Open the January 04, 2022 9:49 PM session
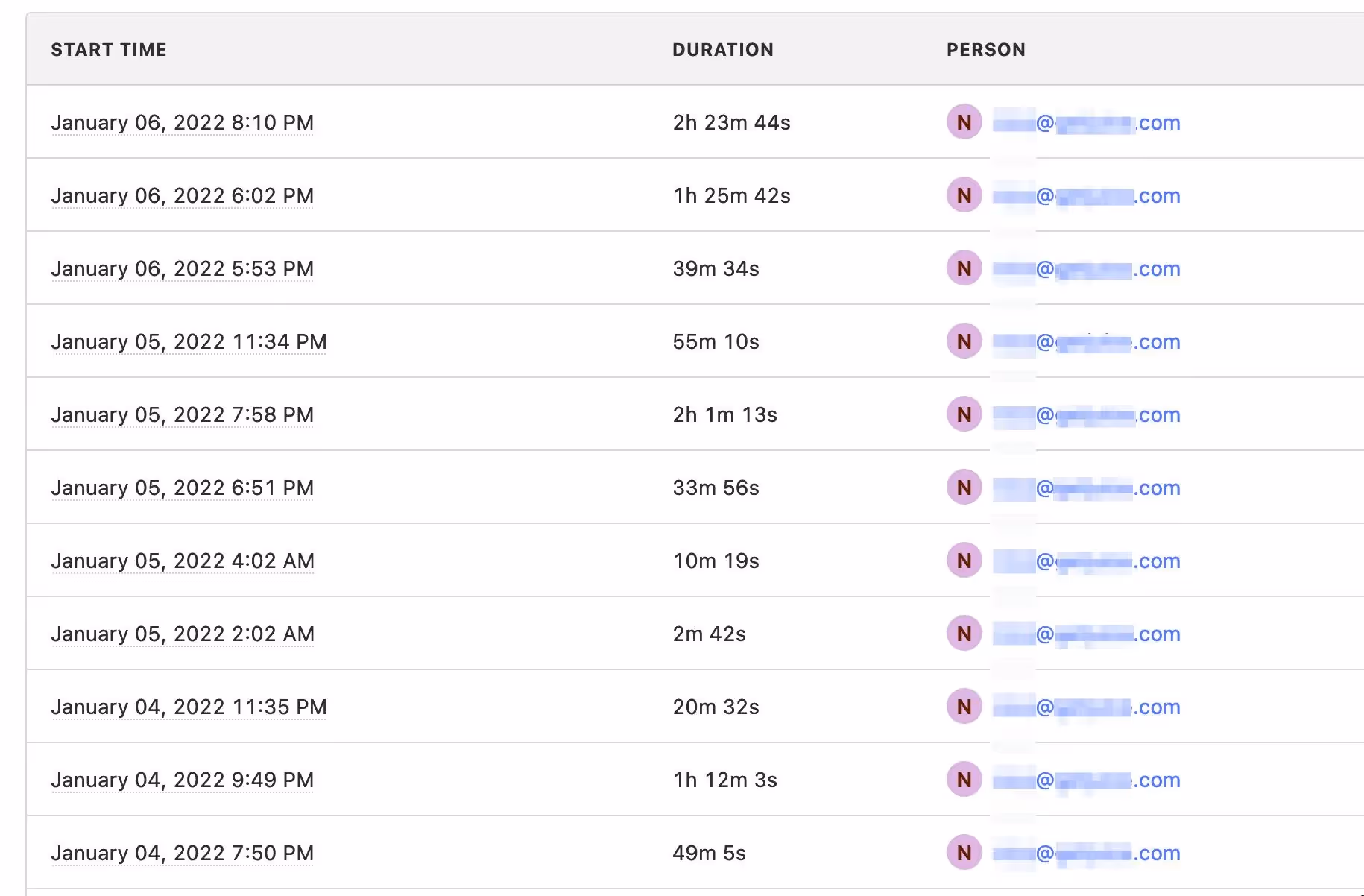Image resolution: width=1364 pixels, height=896 pixels. click(x=182, y=779)
